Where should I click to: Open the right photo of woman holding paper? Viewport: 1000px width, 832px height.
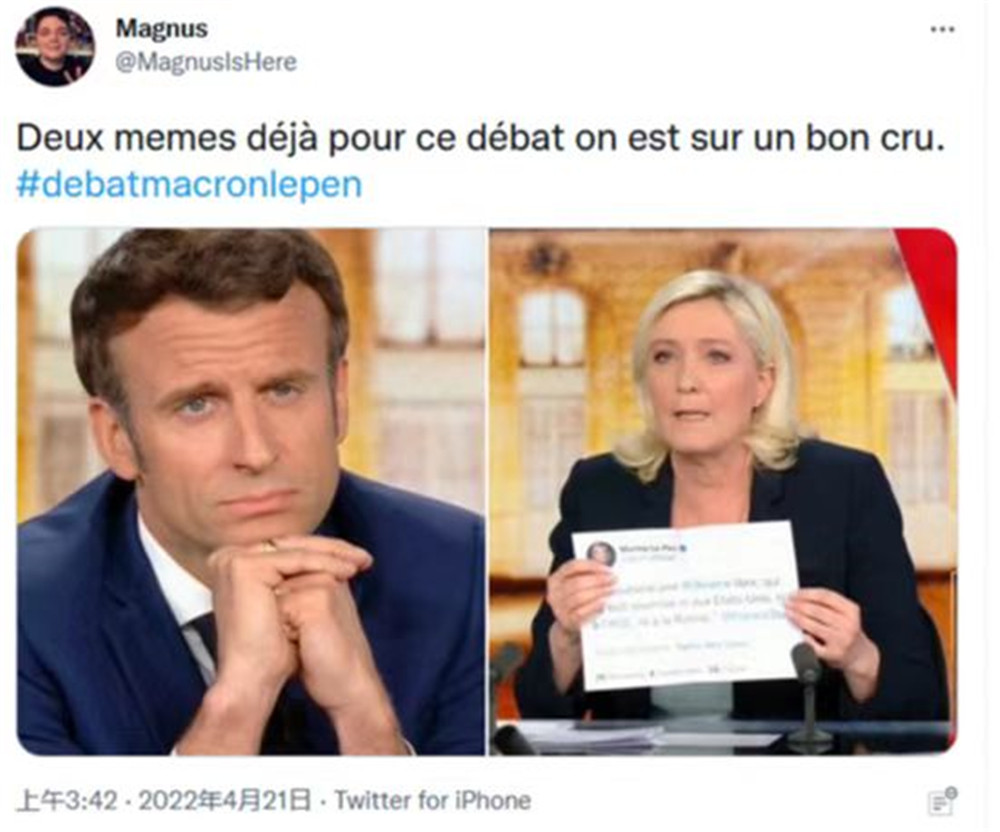pos(723,492)
